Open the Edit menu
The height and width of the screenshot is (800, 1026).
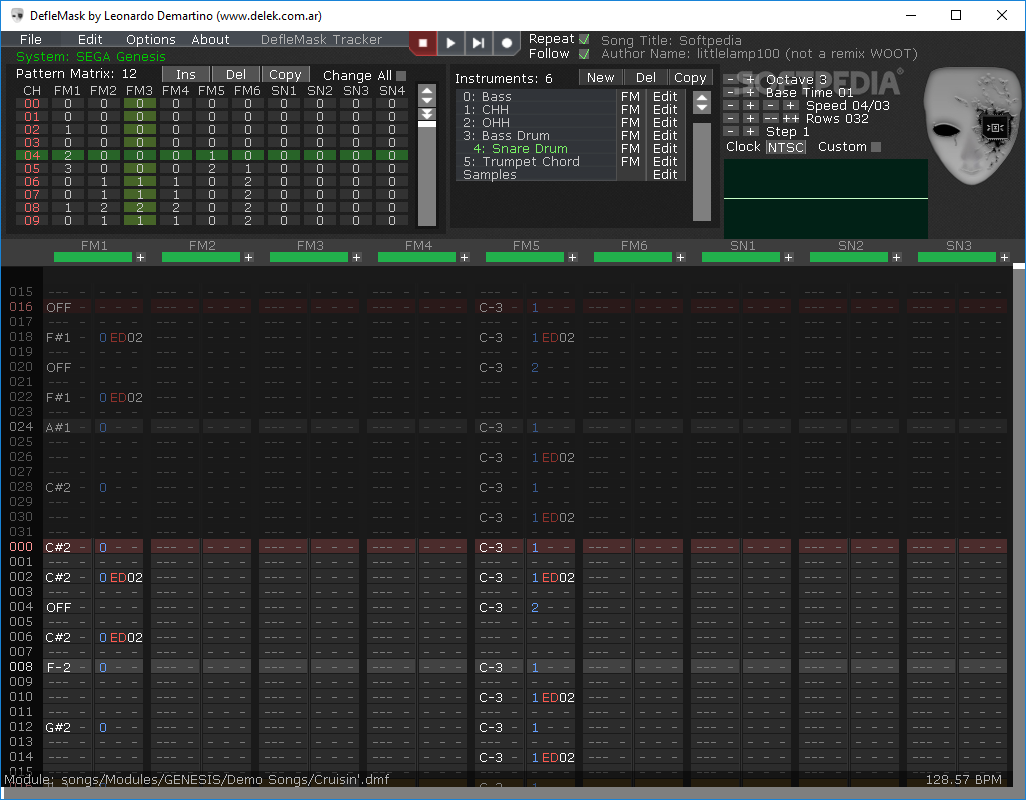tap(90, 39)
